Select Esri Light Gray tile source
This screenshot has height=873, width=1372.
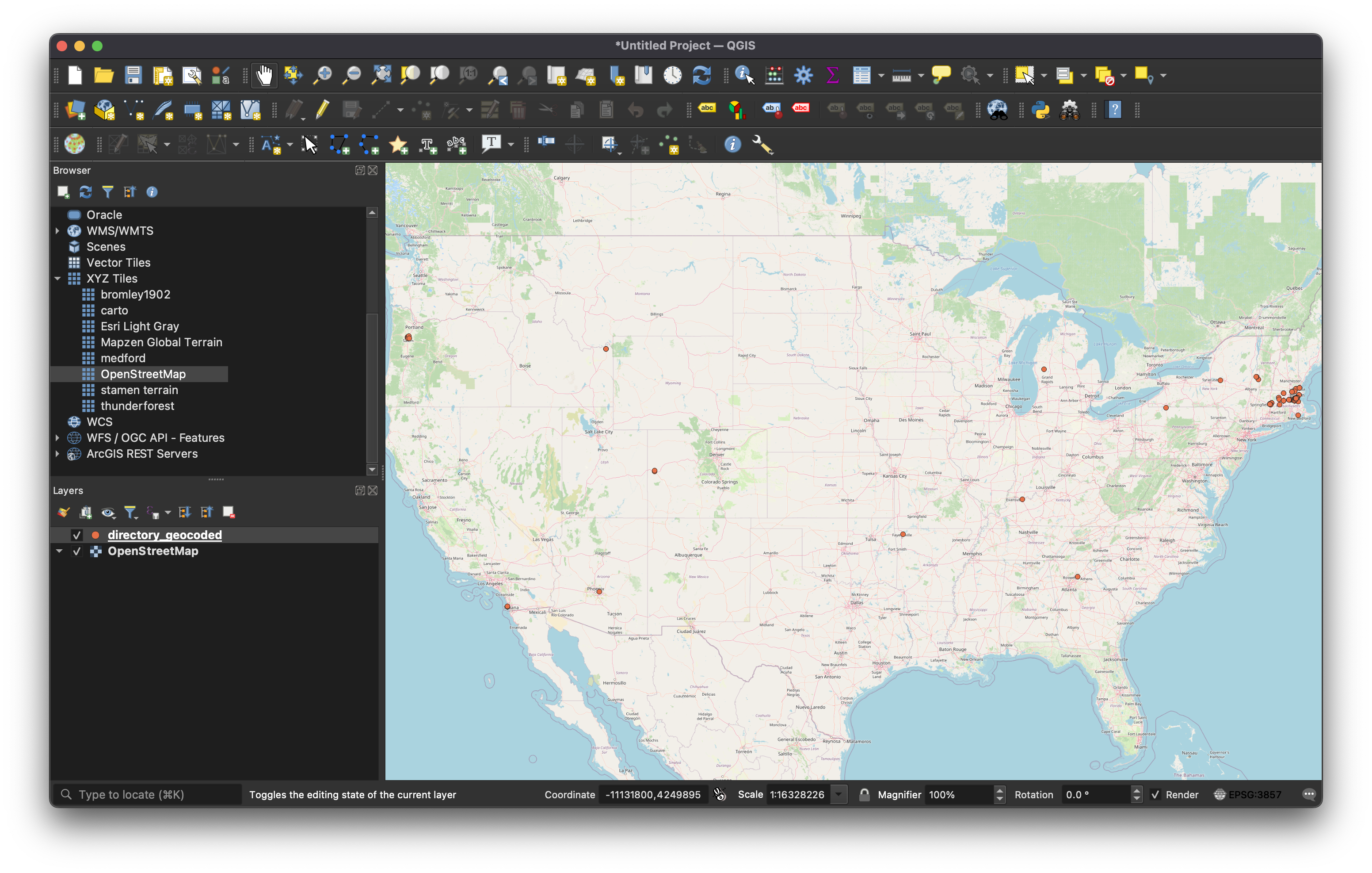[140, 326]
